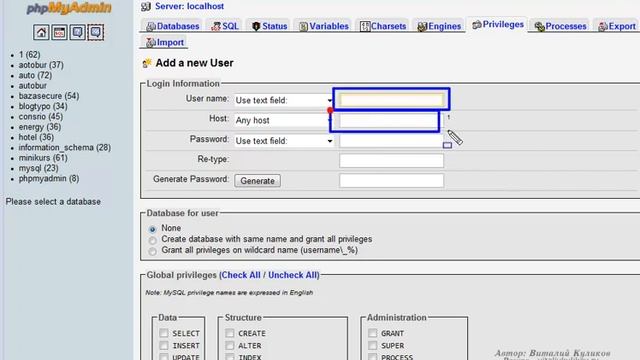Select the None database radio button
640x360 pixels.
(152, 229)
